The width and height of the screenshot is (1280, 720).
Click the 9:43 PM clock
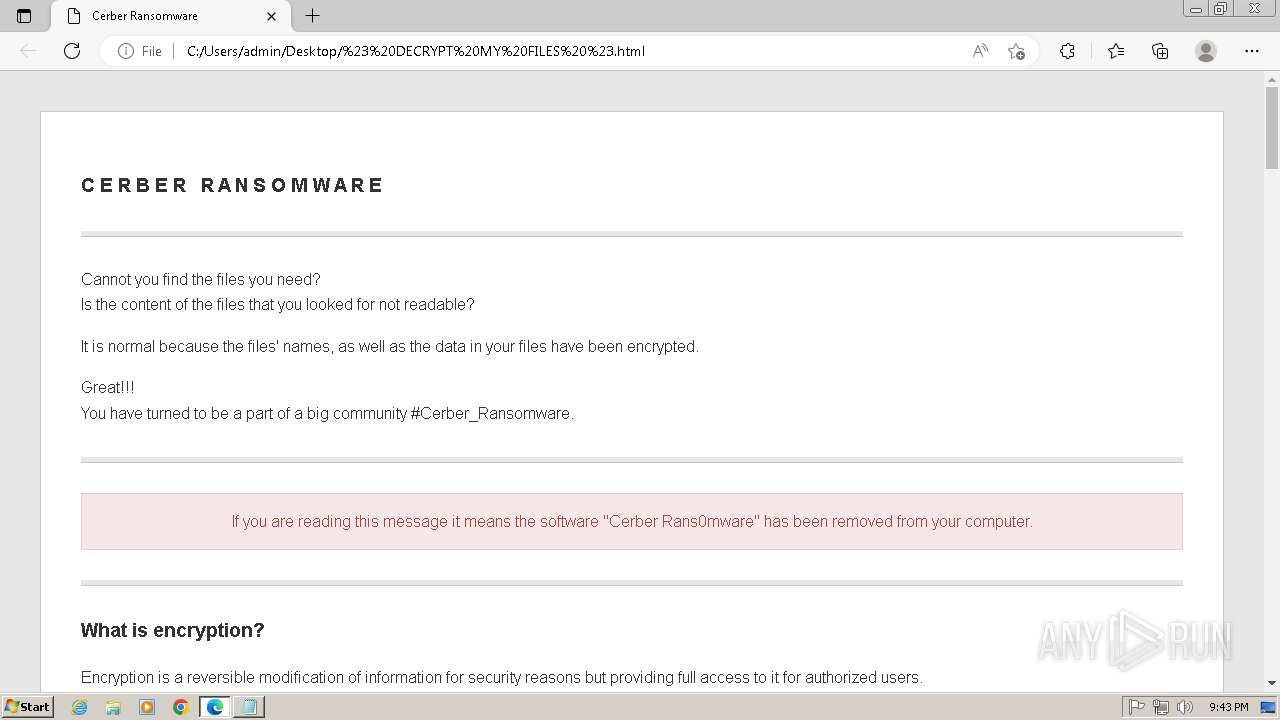click(x=1228, y=707)
